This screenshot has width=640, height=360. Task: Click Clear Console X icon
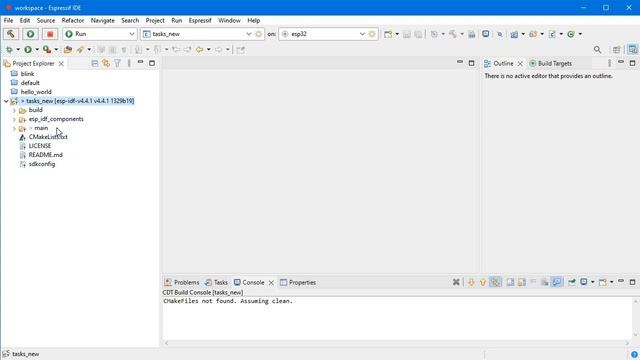[x=456, y=282]
